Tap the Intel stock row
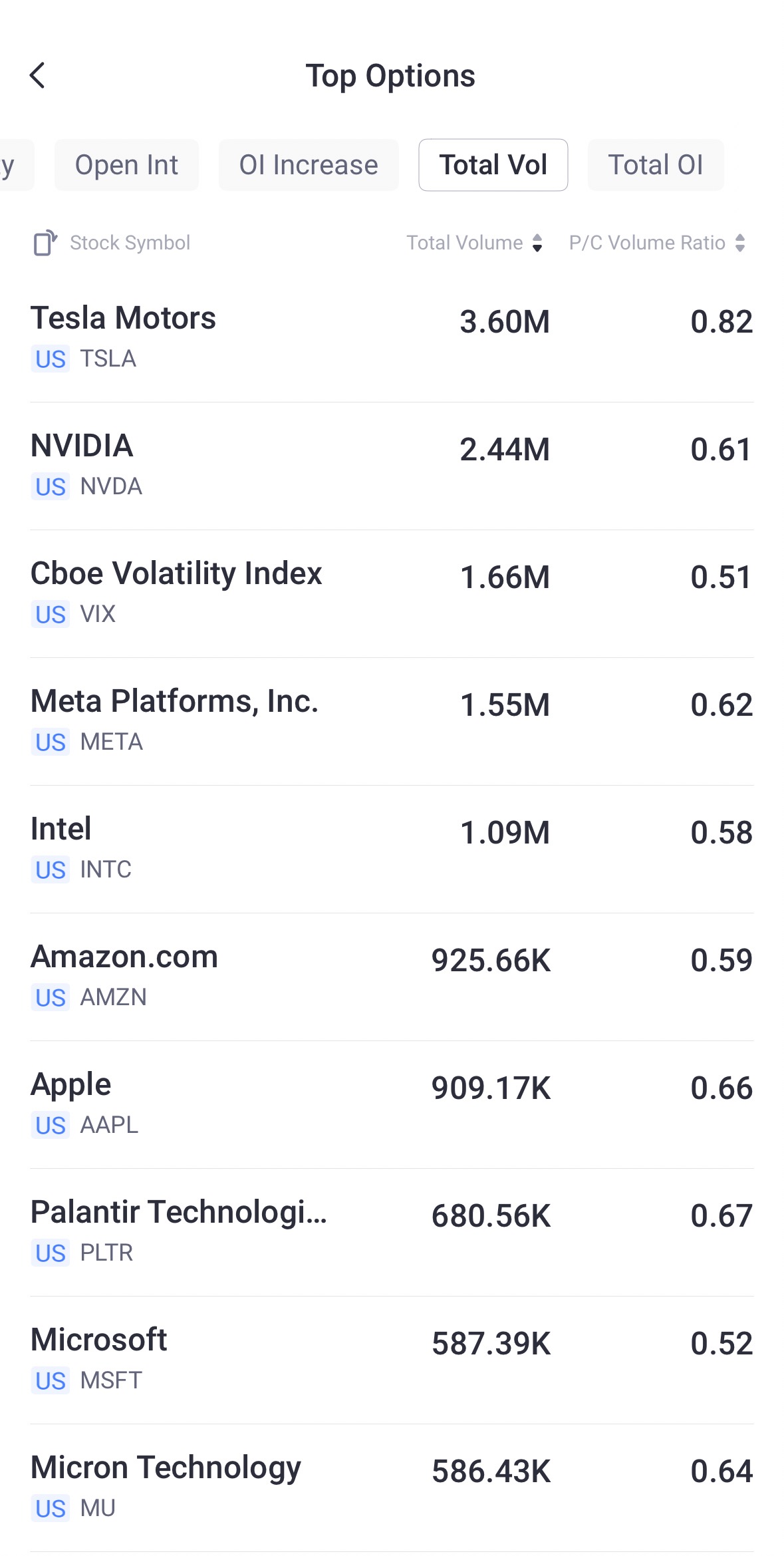This screenshot has height=1556, width=784. tap(392, 848)
